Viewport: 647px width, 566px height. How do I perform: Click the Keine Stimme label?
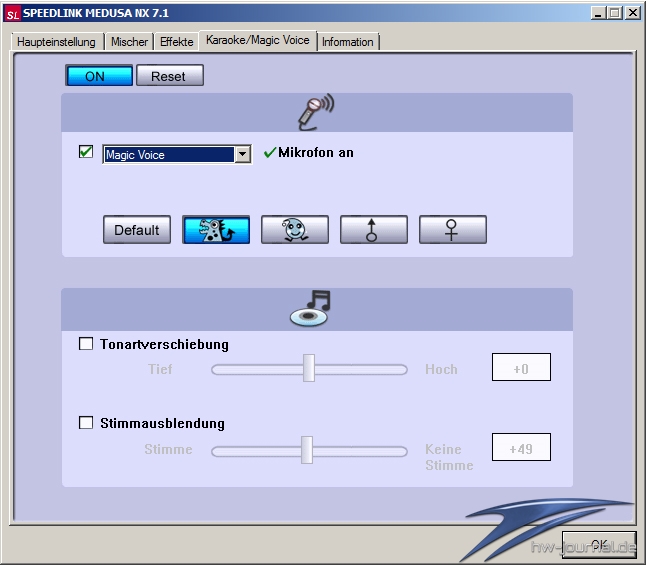pos(449,457)
